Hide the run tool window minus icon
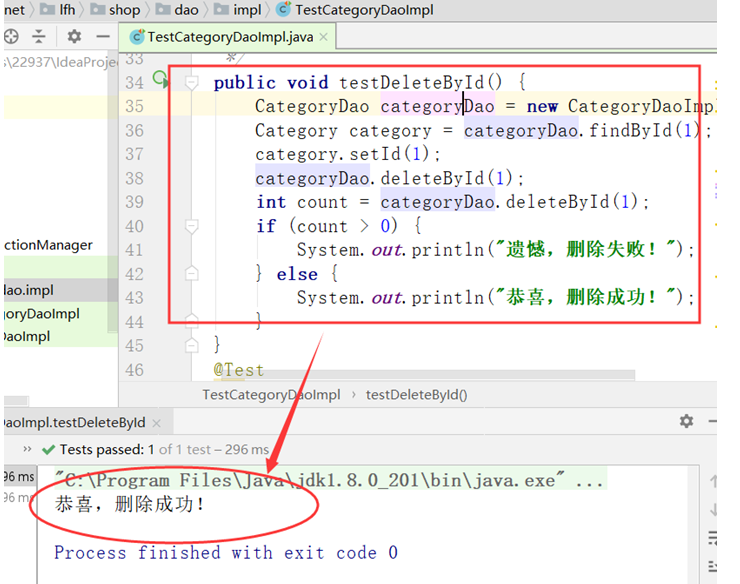 pos(712,421)
